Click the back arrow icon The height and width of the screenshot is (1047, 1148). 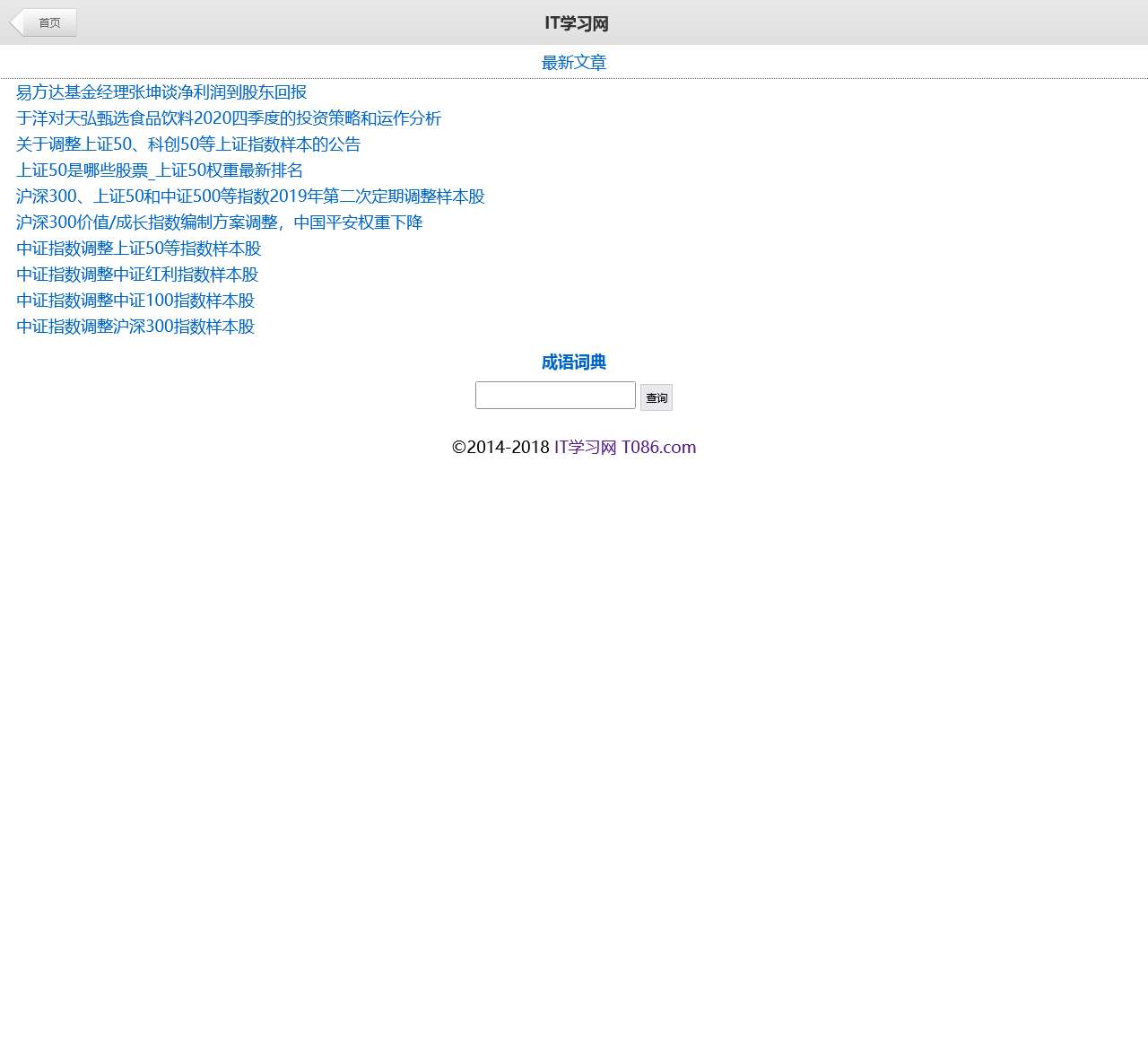click(x=15, y=22)
